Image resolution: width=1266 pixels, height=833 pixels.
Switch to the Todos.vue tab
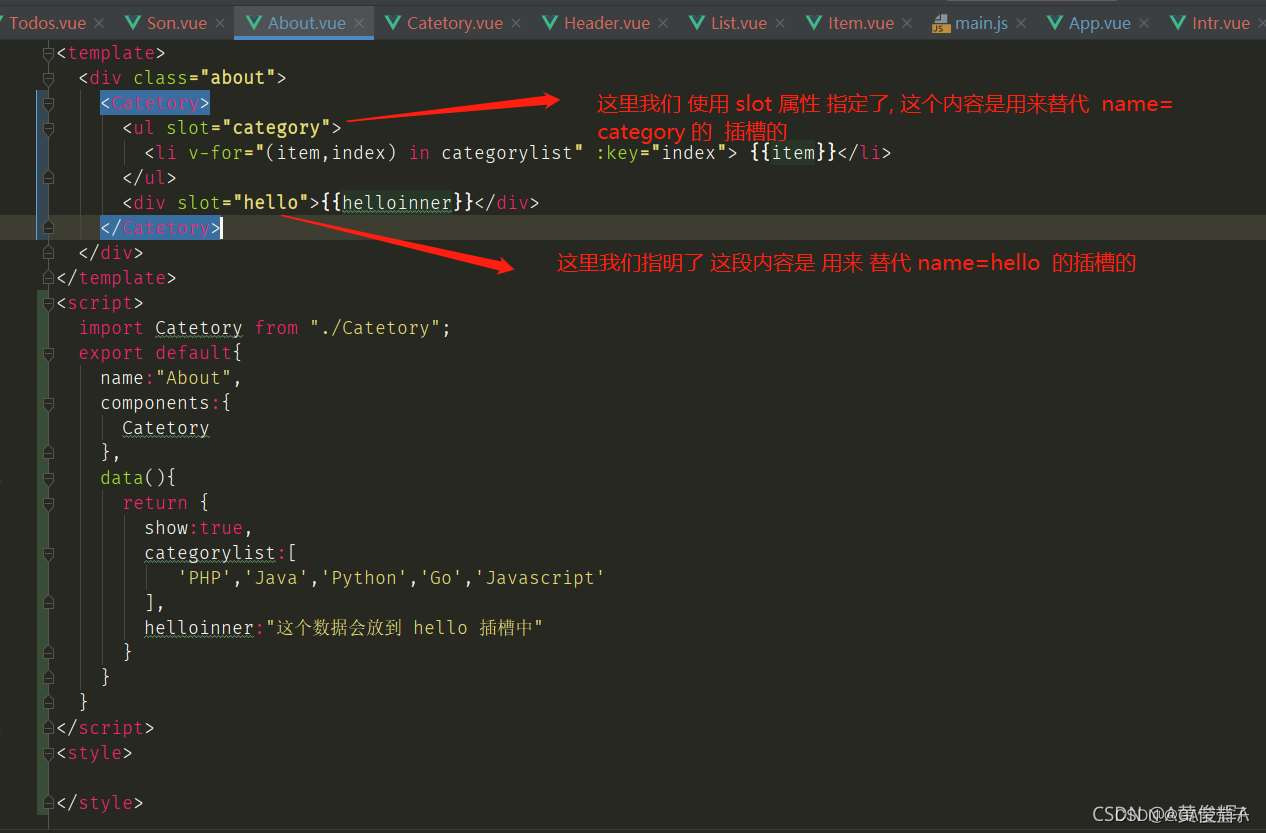(x=47, y=23)
